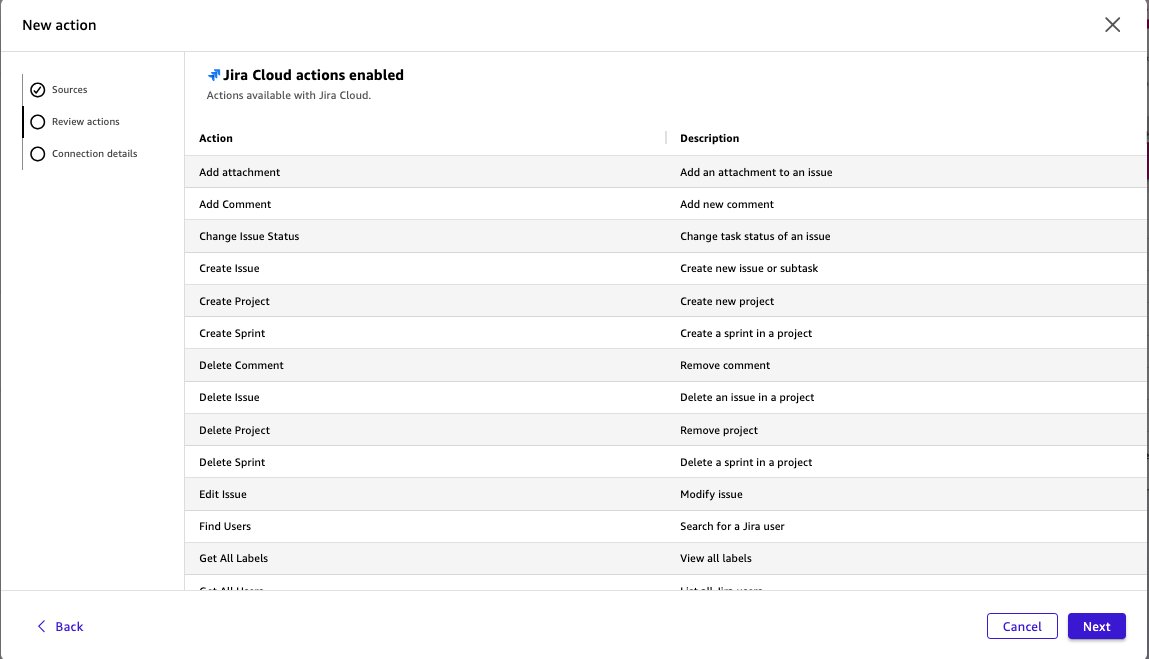Viewport: 1149px width, 659px height.
Task: Select the Add attachment action row
Action: click(x=400, y=171)
